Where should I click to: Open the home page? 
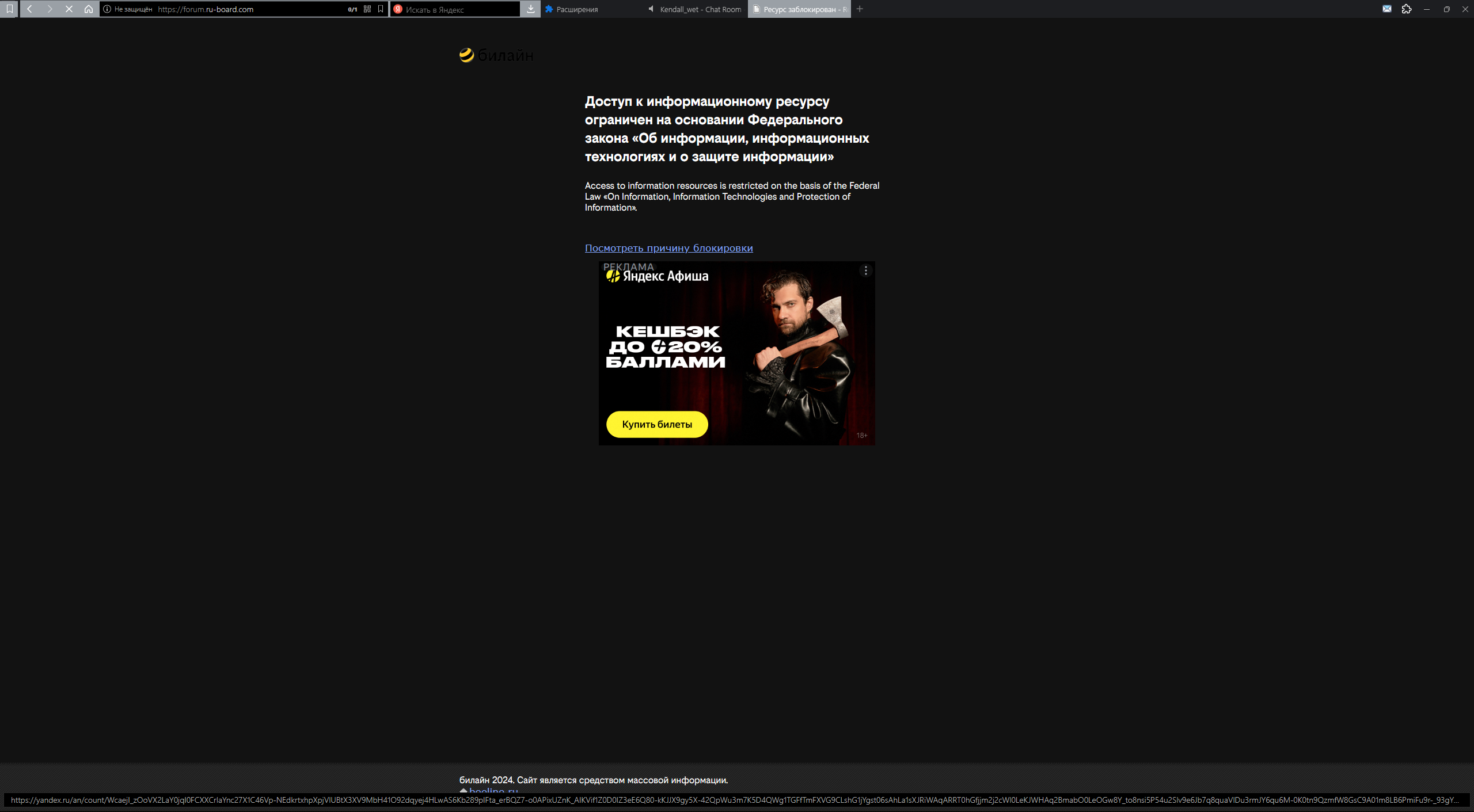point(89,9)
